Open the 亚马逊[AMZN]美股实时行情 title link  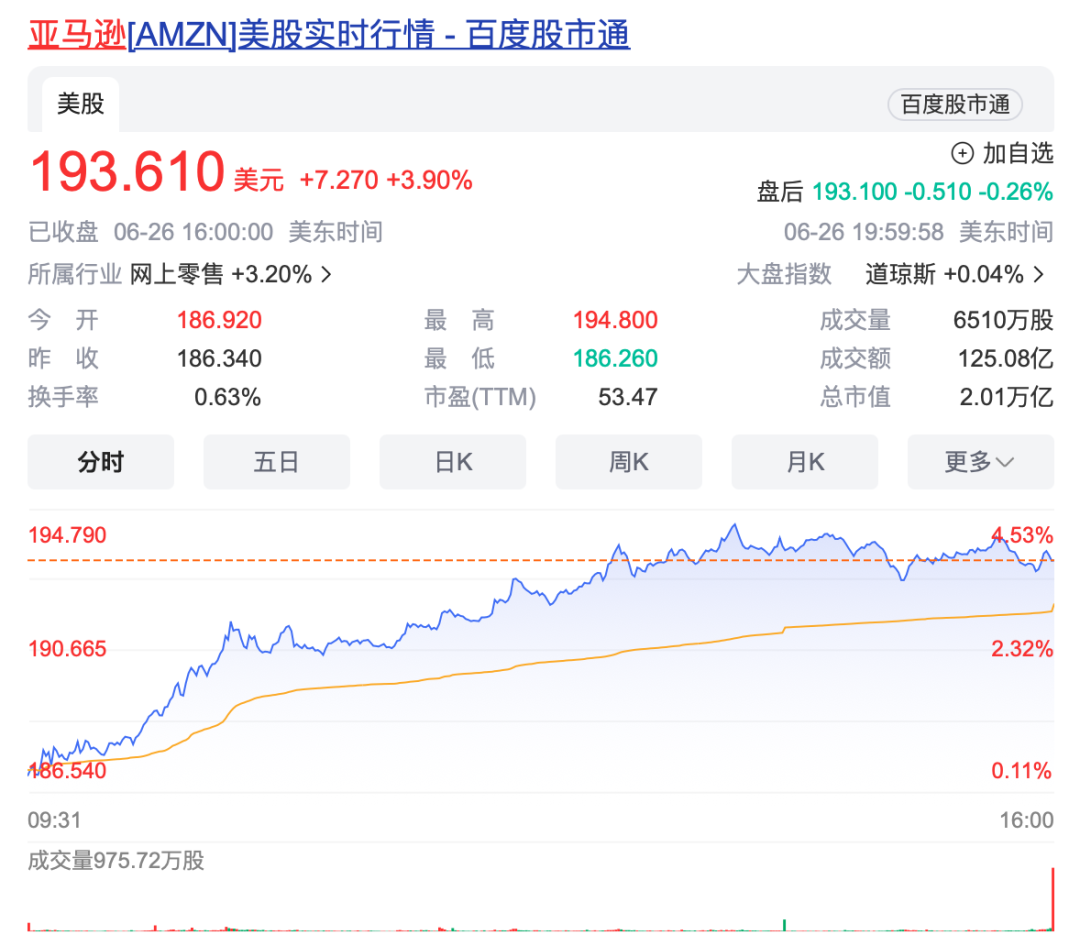329,34
